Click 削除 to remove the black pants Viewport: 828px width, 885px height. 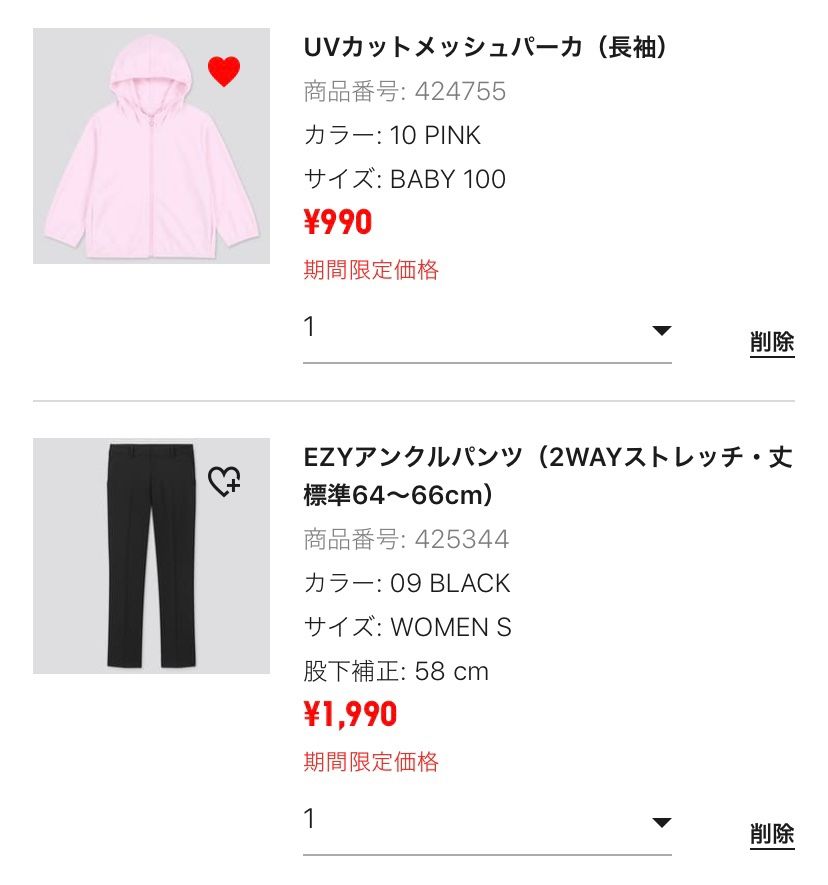coord(772,834)
